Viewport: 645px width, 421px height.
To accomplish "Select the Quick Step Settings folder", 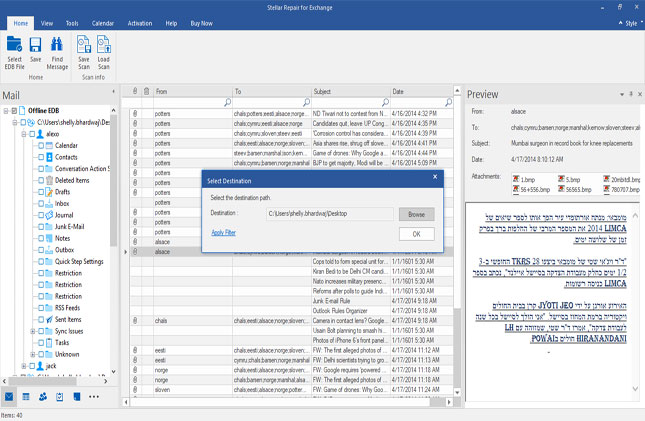I will 79,261.
